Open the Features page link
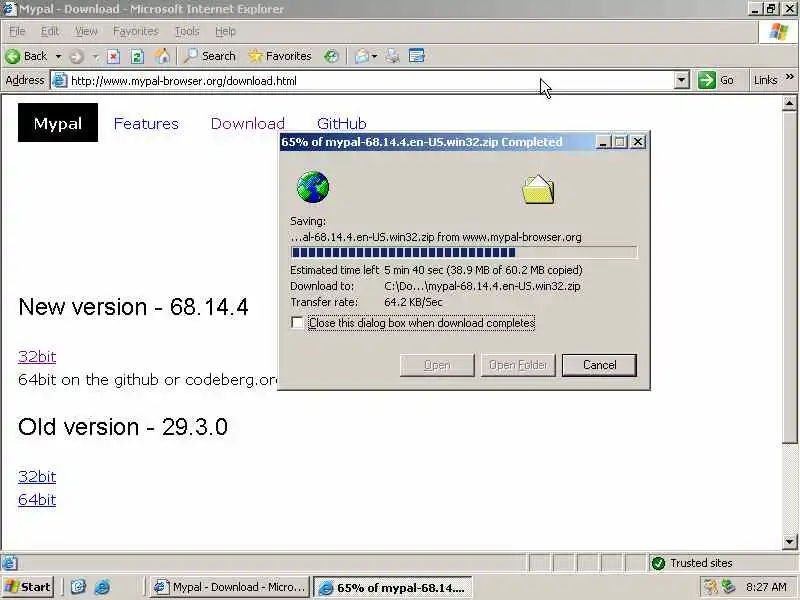The width and height of the screenshot is (800, 600). coord(146,123)
